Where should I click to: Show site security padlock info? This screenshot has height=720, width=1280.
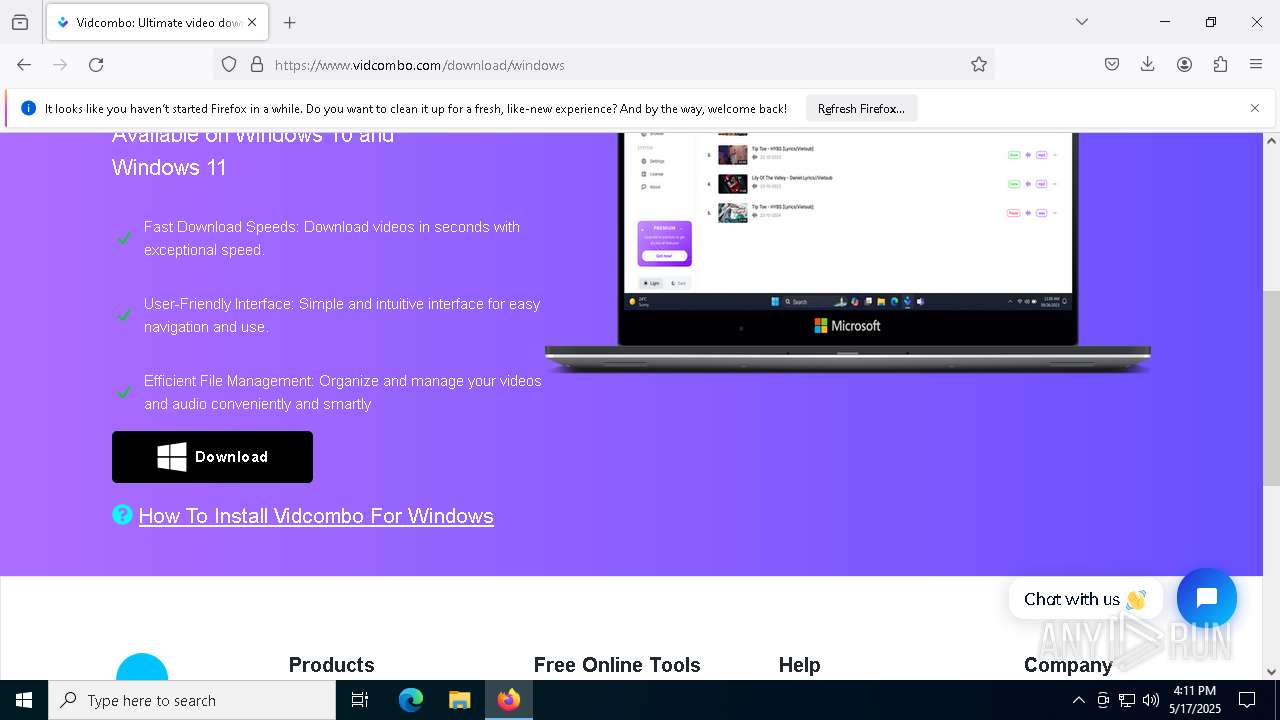coord(257,65)
